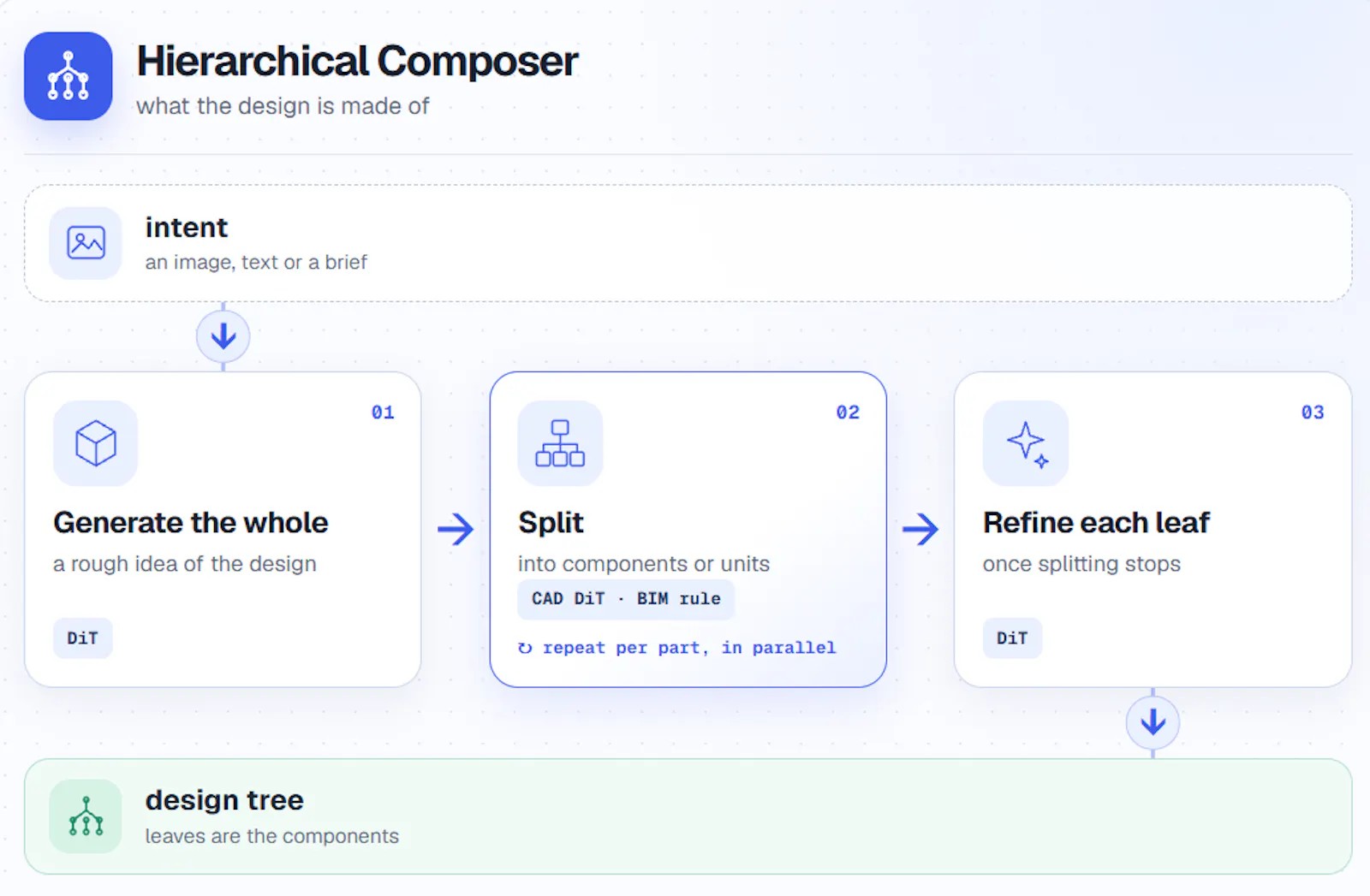Click the repeat per part, in parallel text
This screenshot has height=896, width=1370.
coord(689,648)
